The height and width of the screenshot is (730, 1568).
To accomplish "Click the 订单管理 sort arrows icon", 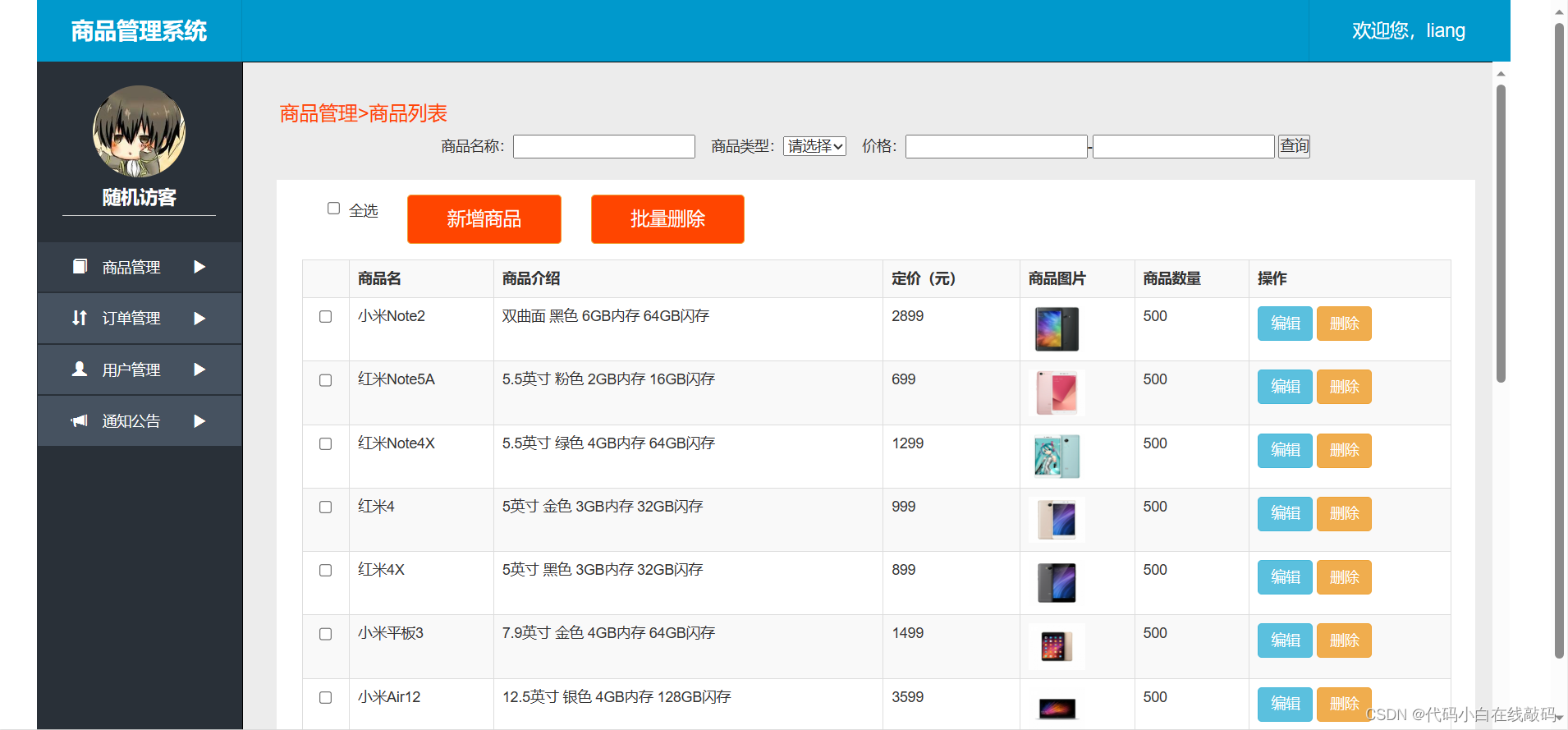I will [x=80, y=318].
